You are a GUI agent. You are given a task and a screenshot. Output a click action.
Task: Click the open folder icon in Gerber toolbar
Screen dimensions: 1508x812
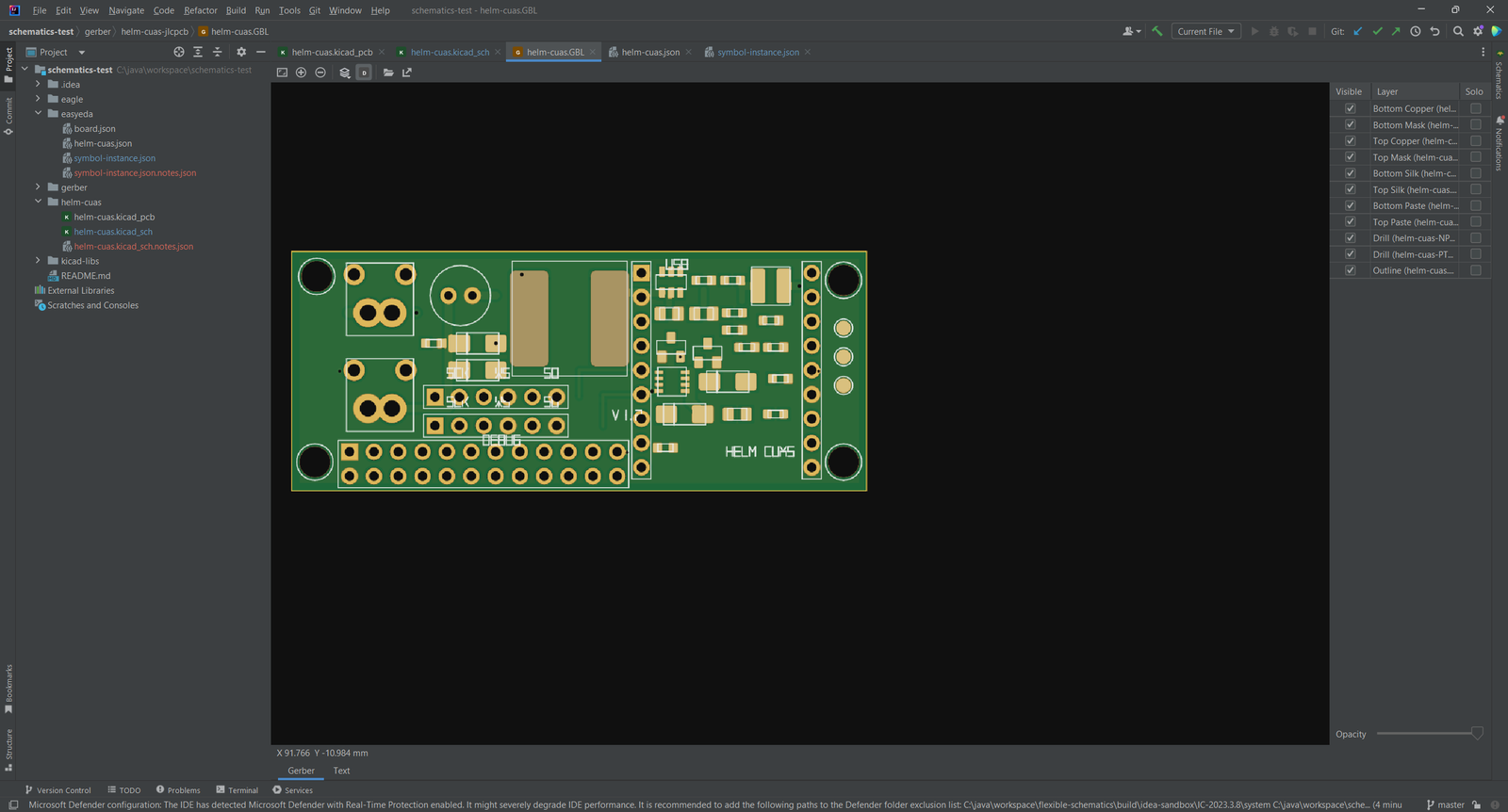coord(388,73)
